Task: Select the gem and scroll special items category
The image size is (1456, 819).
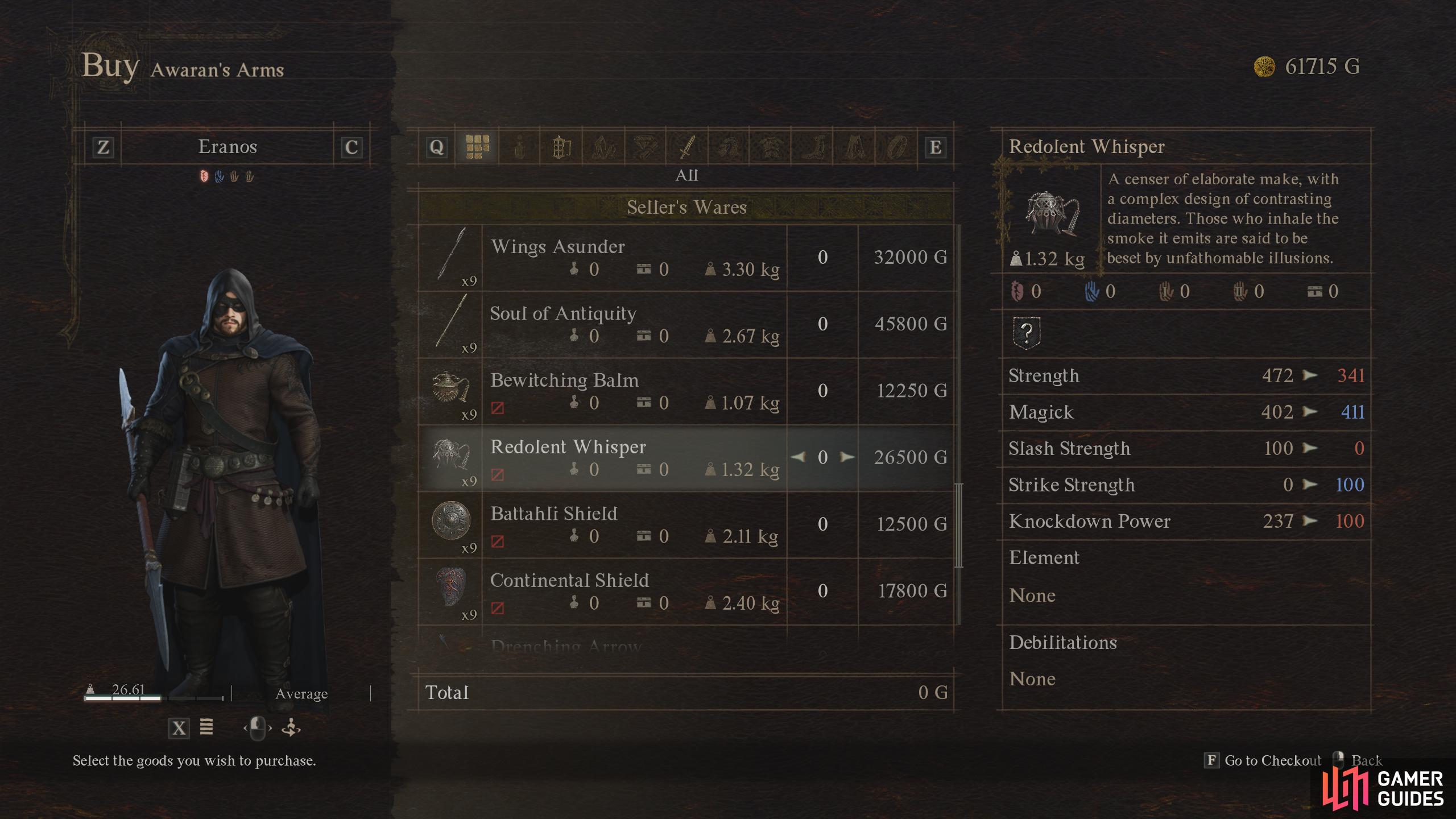Action: [646, 147]
